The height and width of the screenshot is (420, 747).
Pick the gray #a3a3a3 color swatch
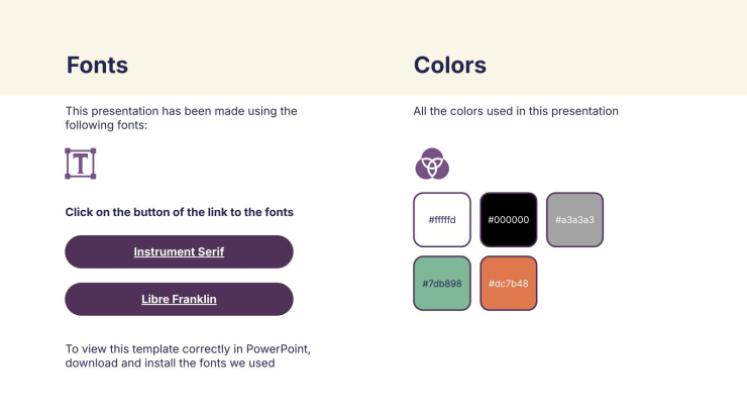575,219
